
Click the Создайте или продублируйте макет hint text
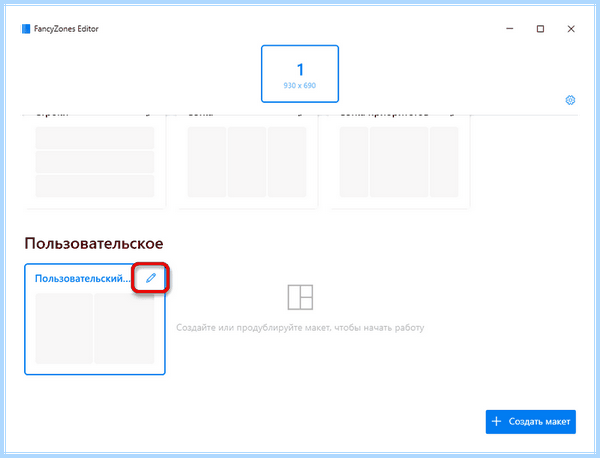click(x=300, y=328)
